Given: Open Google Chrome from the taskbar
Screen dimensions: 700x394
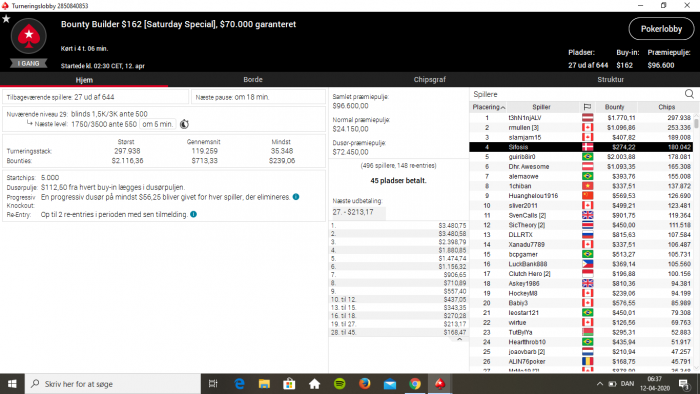Looking at the screenshot, I should click(415, 384).
